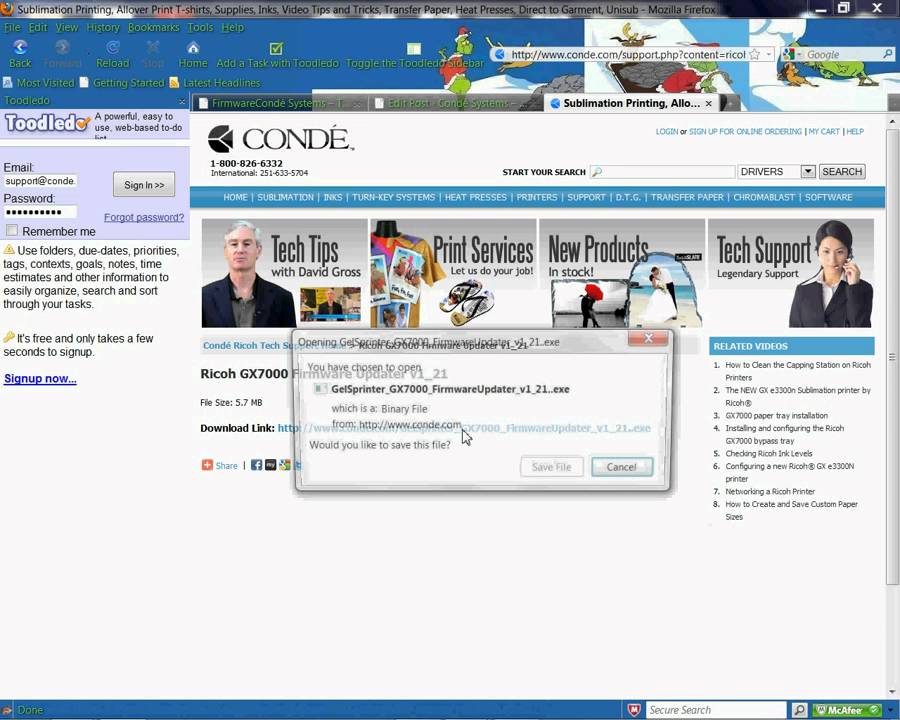Image resolution: width=900 pixels, height=720 pixels.
Task: Open the Latest Headlines feed bookmark
Action: (x=215, y=83)
